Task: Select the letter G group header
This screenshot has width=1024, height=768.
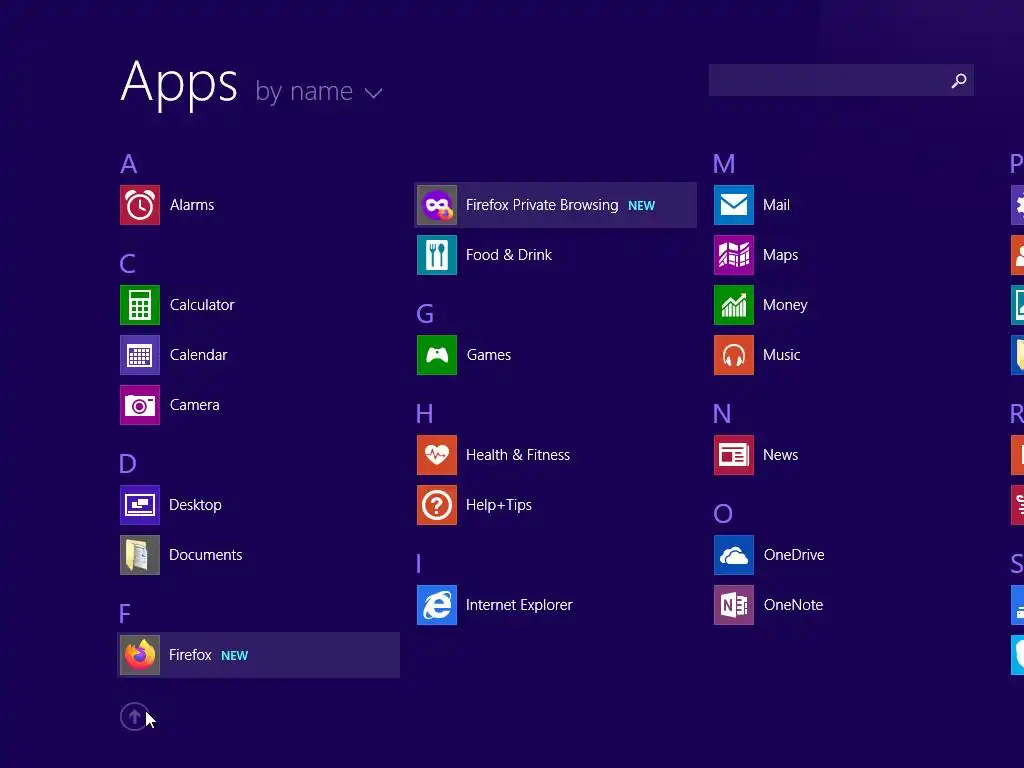Action: [425, 314]
